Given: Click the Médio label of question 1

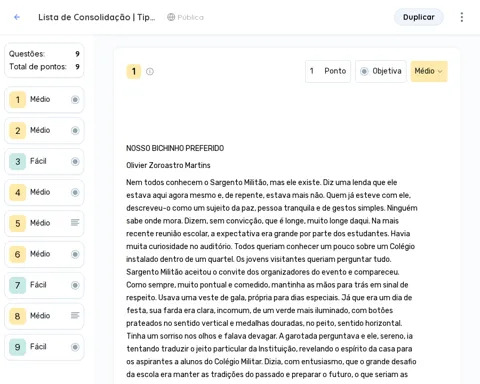Looking at the screenshot, I should point(40,99).
